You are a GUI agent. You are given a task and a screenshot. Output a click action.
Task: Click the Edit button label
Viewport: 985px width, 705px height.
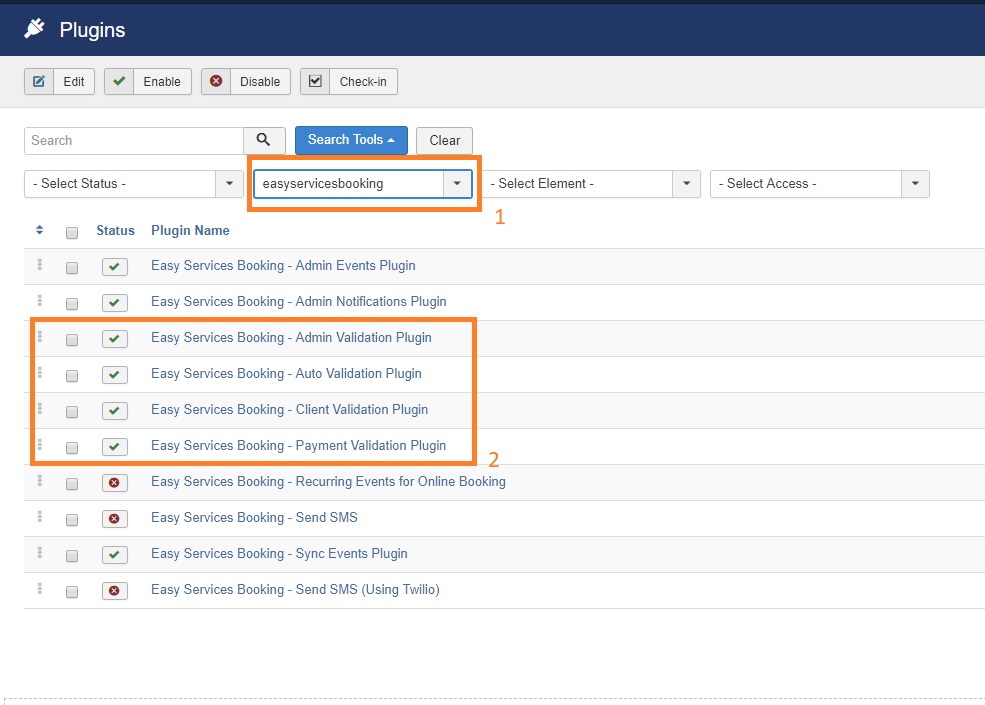click(x=74, y=82)
